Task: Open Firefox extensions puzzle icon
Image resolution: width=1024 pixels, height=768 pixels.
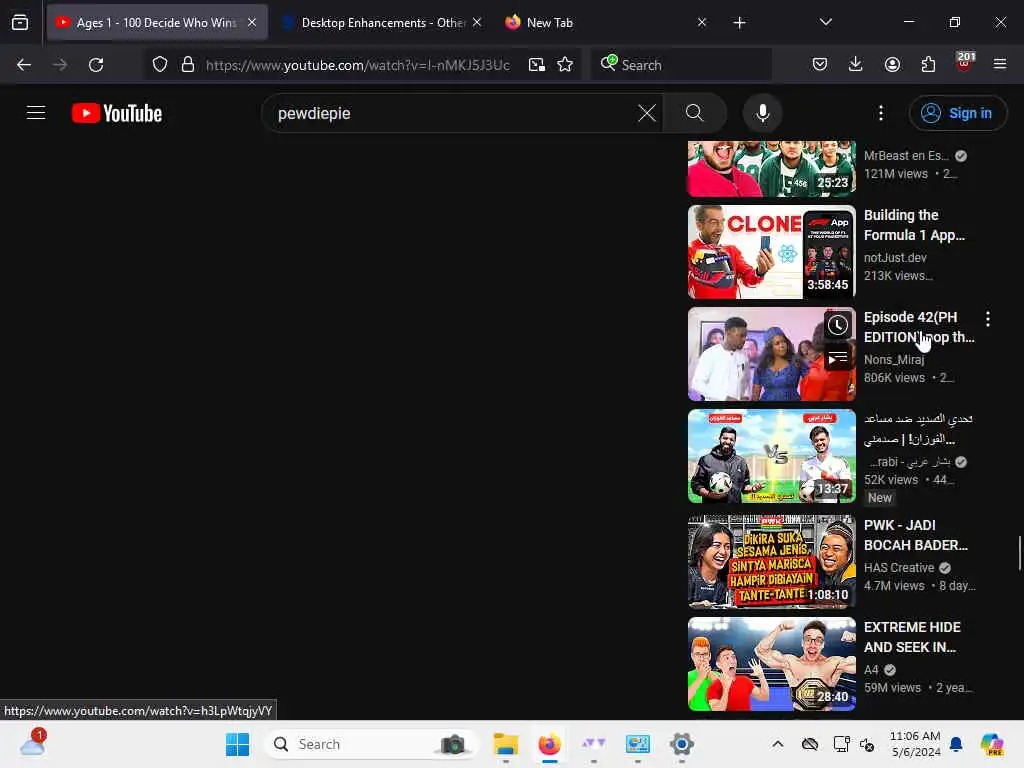Action: 928,65
